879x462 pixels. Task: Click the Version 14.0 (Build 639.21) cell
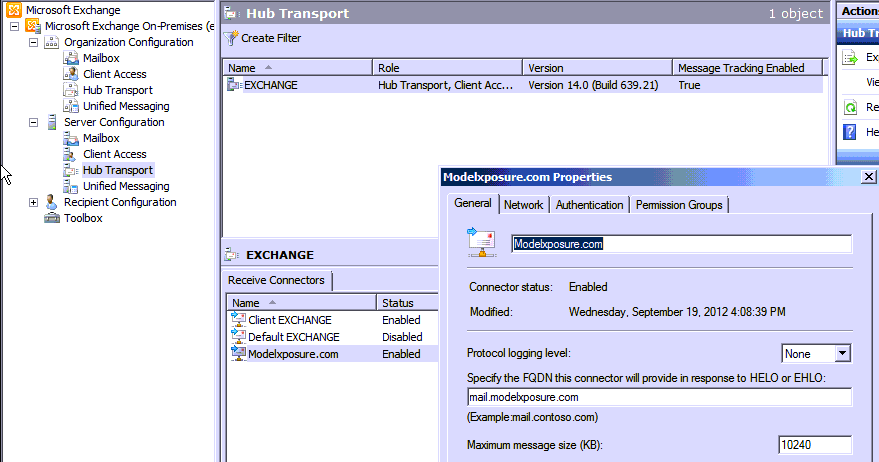(x=593, y=85)
